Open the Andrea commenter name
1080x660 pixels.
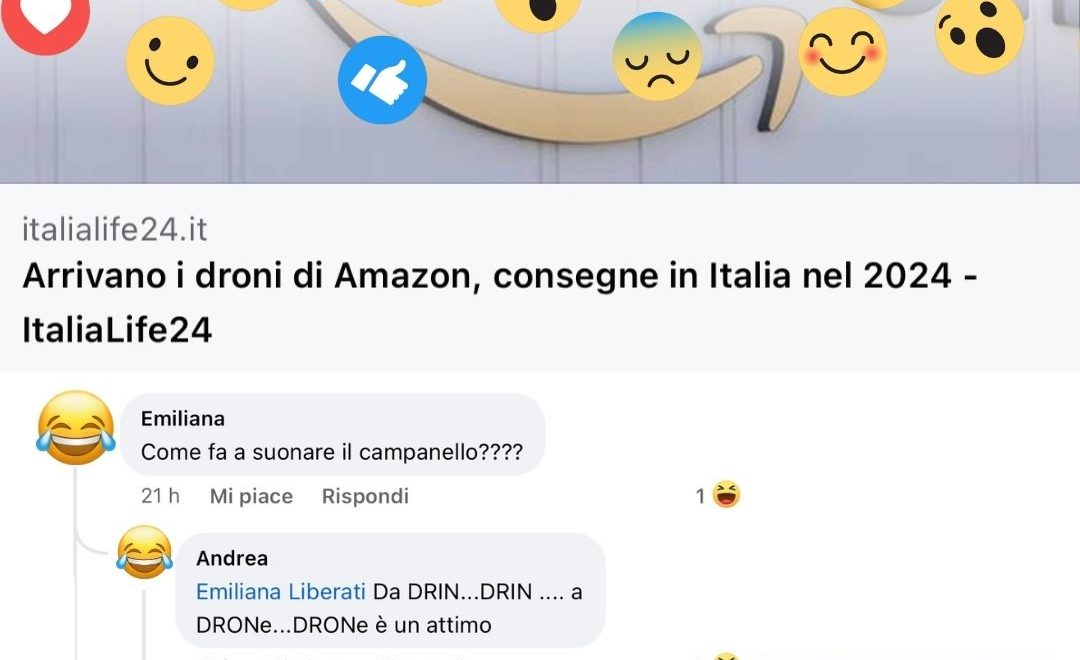[x=232, y=558]
